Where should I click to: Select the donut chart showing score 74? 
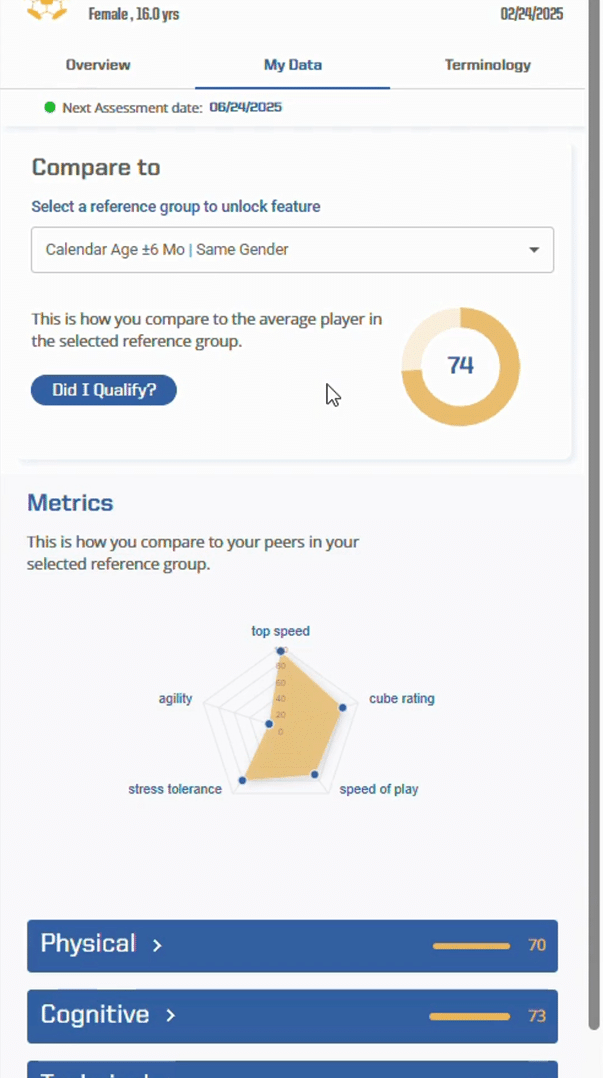[460, 366]
